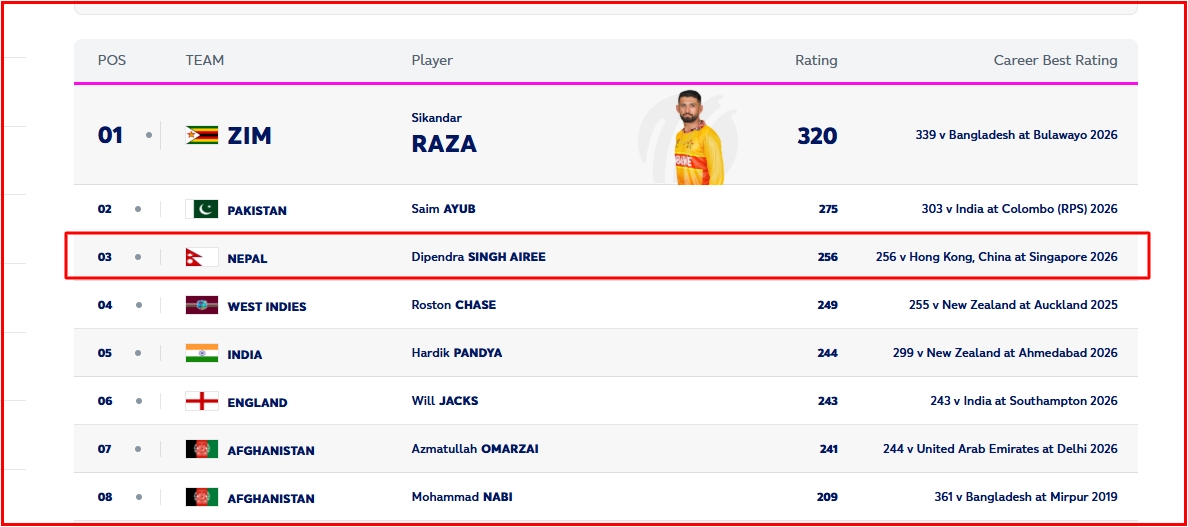Open Sikandar RAZA player profile
Image resolution: width=1188 pixels, height=527 pixels.
pyautogui.click(x=444, y=135)
